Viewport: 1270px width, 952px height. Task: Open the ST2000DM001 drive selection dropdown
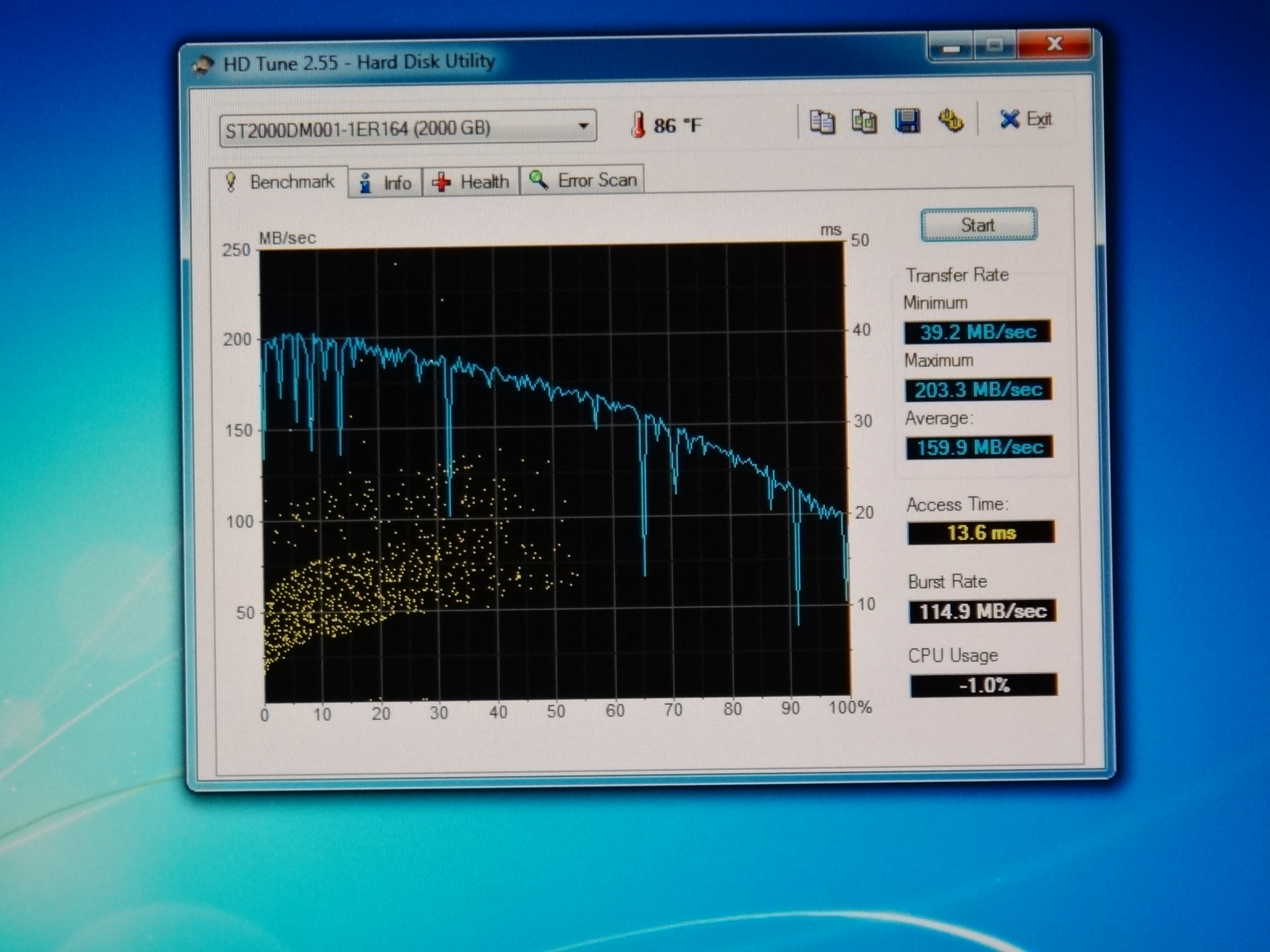(408, 127)
